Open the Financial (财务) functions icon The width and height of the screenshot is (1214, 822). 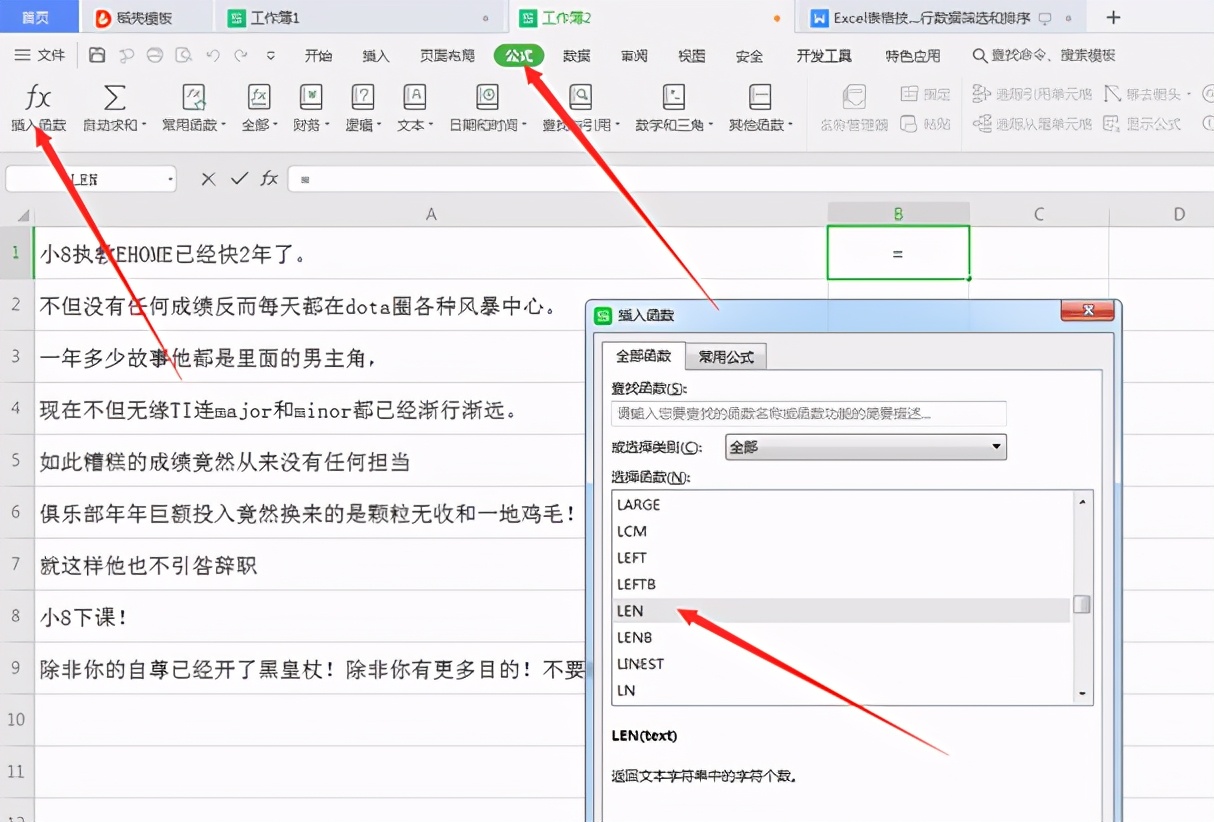pos(311,97)
